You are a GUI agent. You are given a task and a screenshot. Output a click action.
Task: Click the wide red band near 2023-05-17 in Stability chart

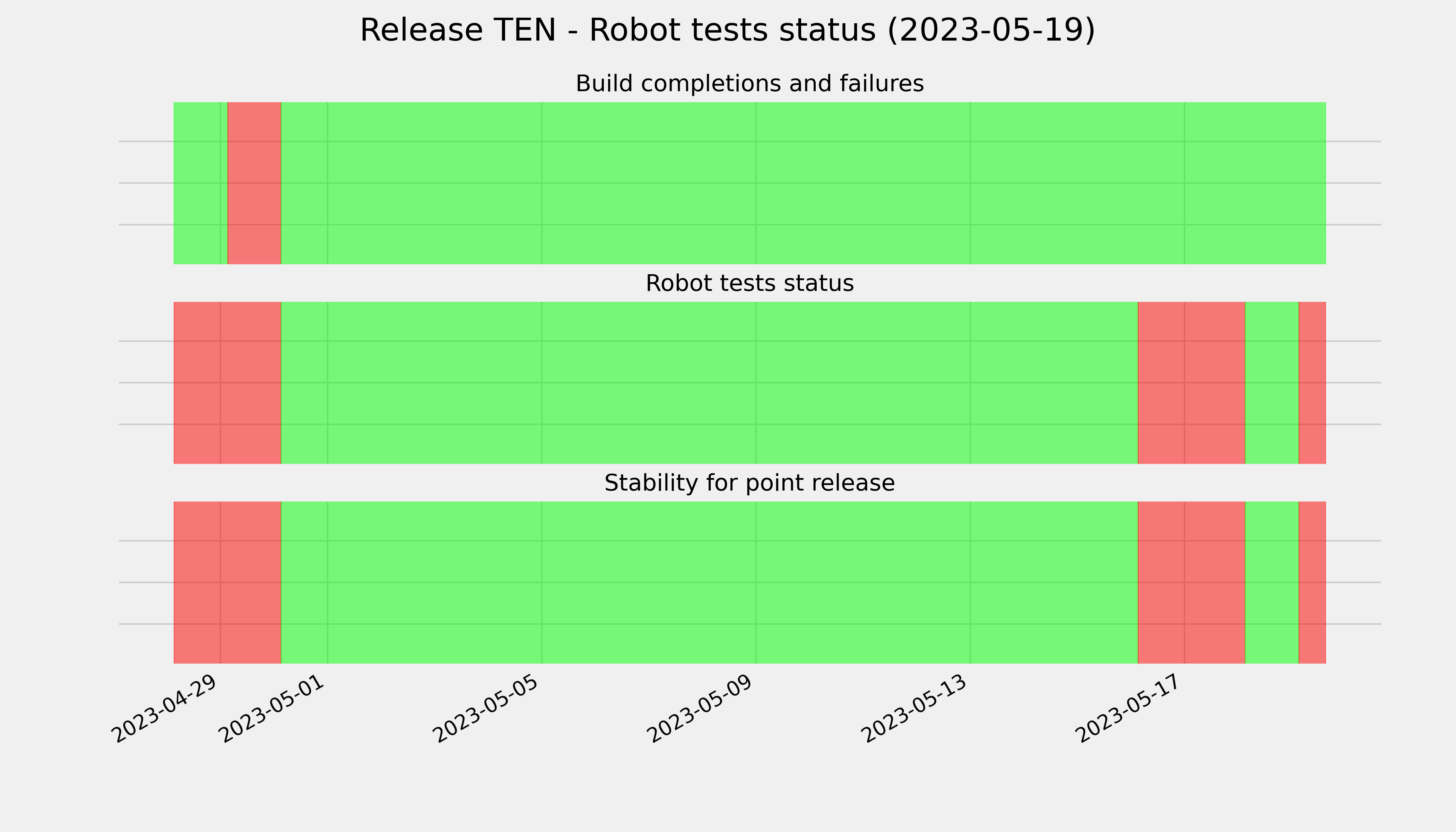1191,582
